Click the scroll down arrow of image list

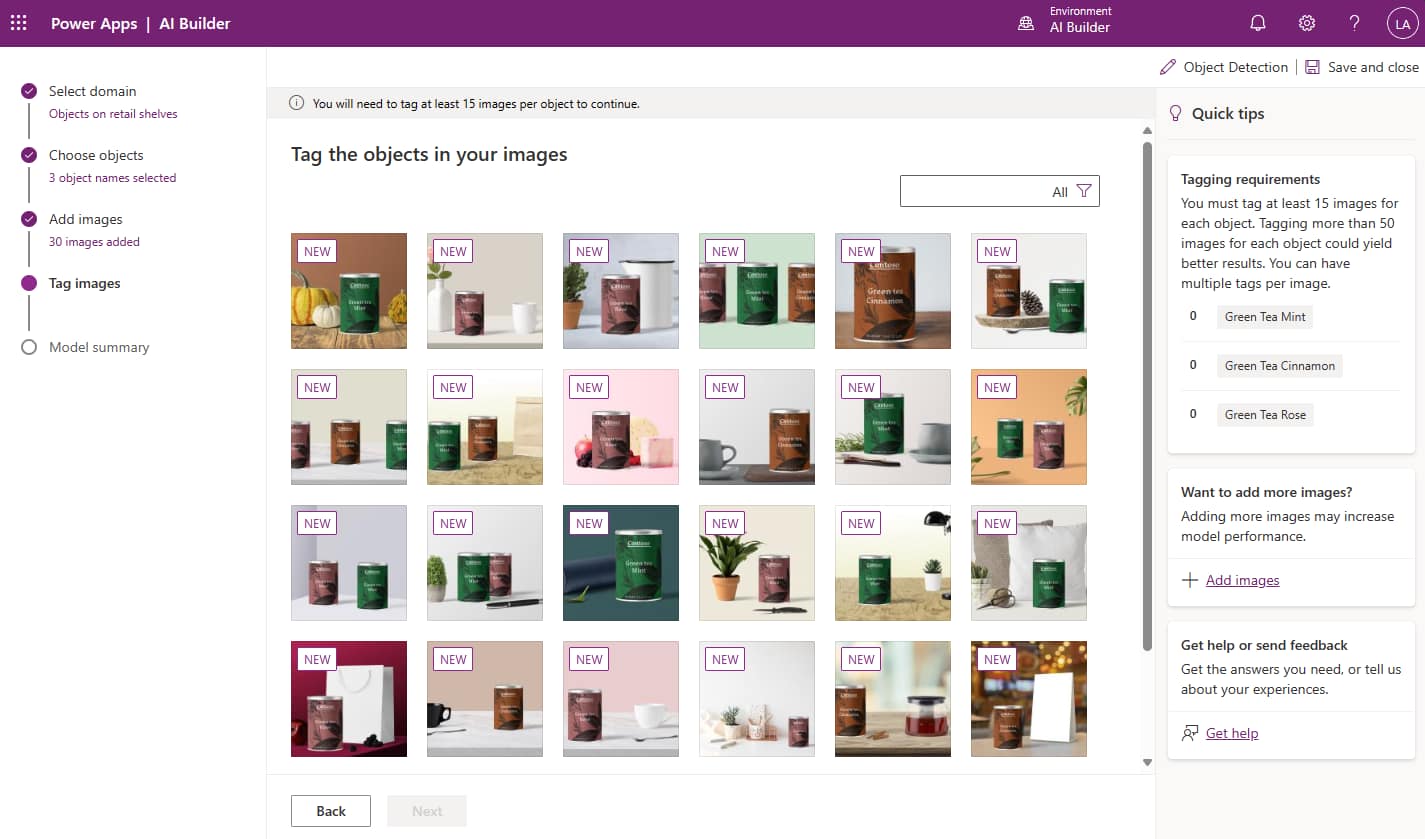[x=1147, y=762]
